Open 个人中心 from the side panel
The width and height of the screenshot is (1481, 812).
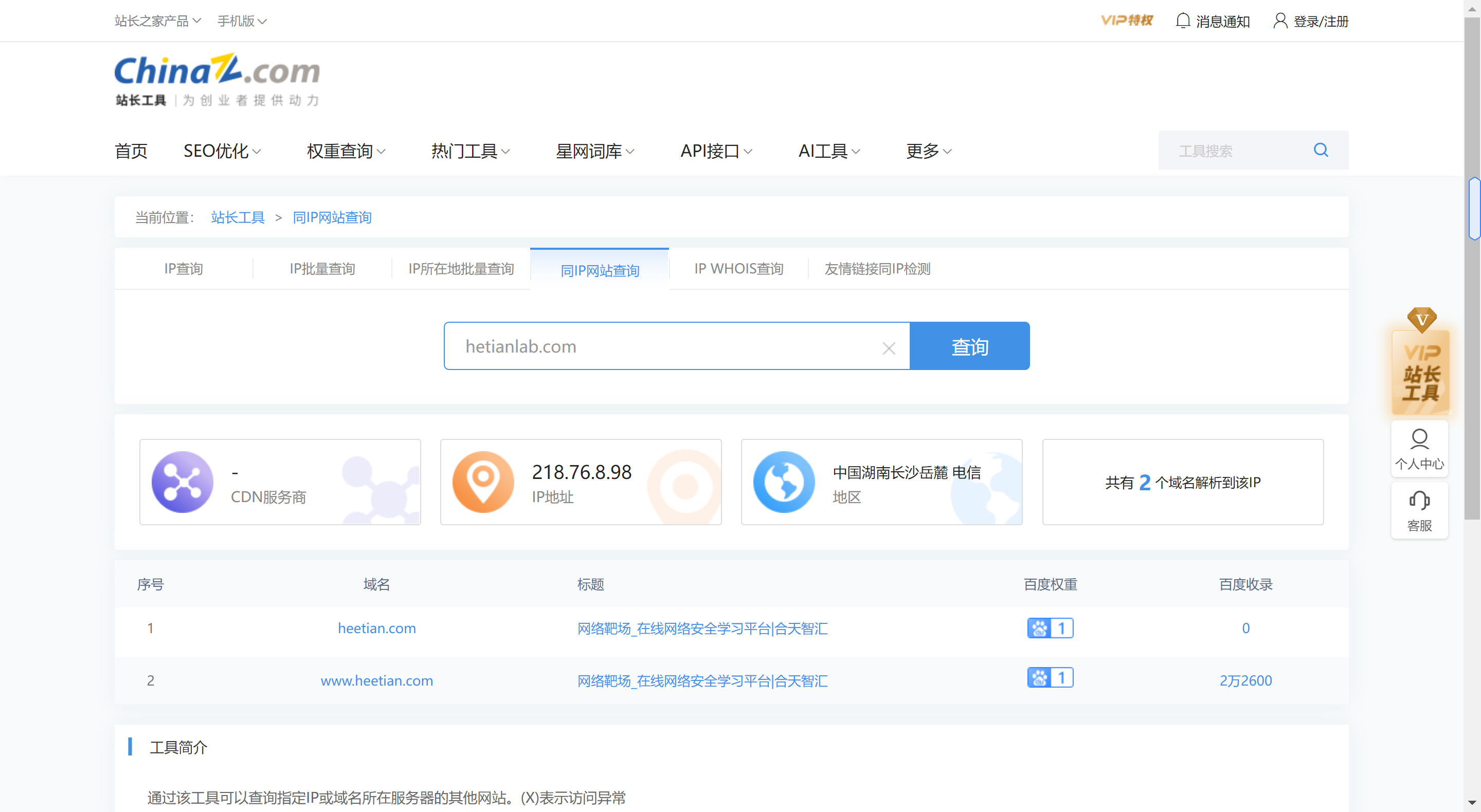click(1419, 449)
